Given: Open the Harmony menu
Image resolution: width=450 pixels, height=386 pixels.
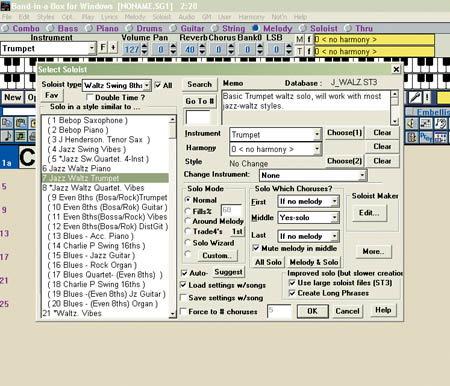Looking at the screenshot, I should pyautogui.click(x=252, y=17).
